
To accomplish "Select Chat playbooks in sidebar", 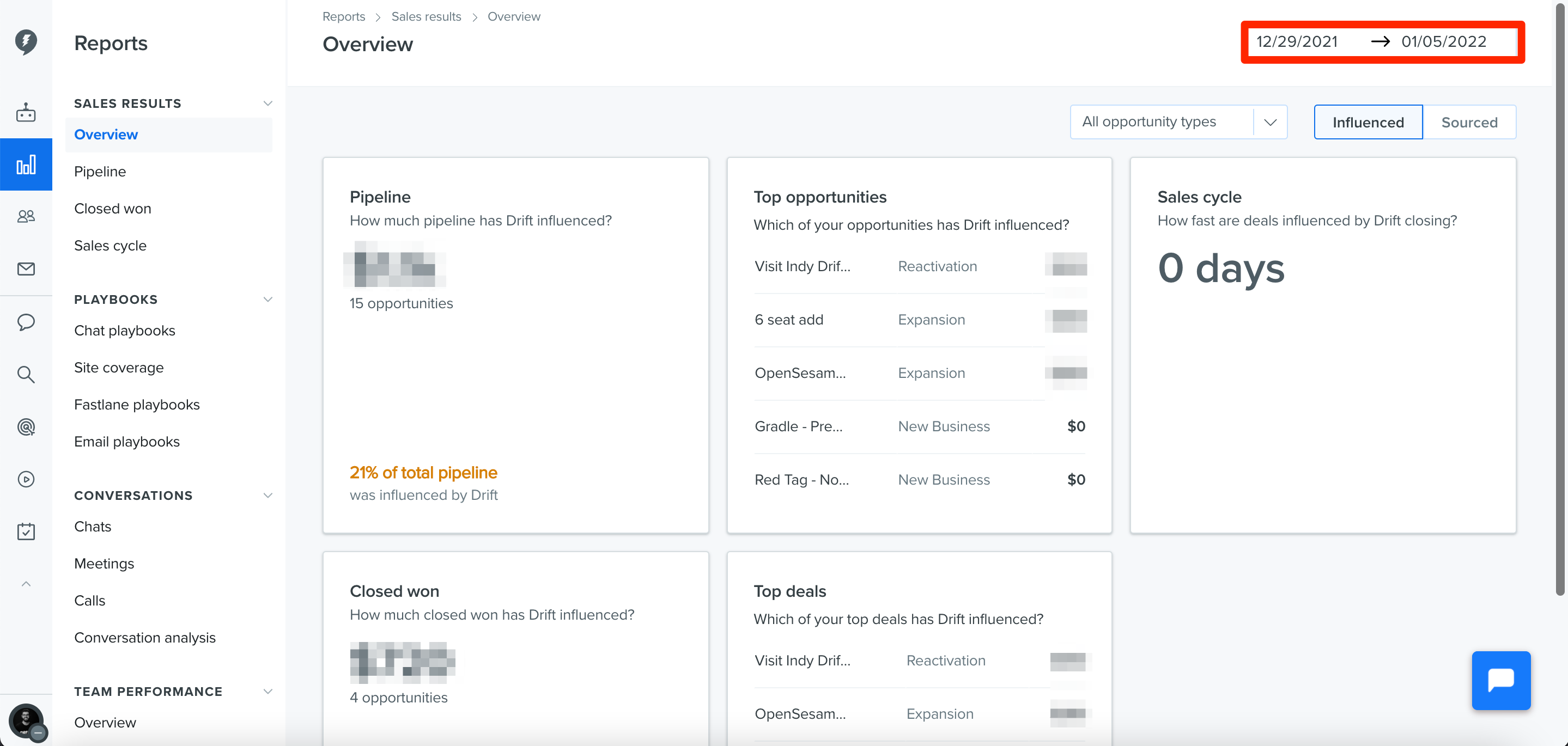I will coord(124,331).
